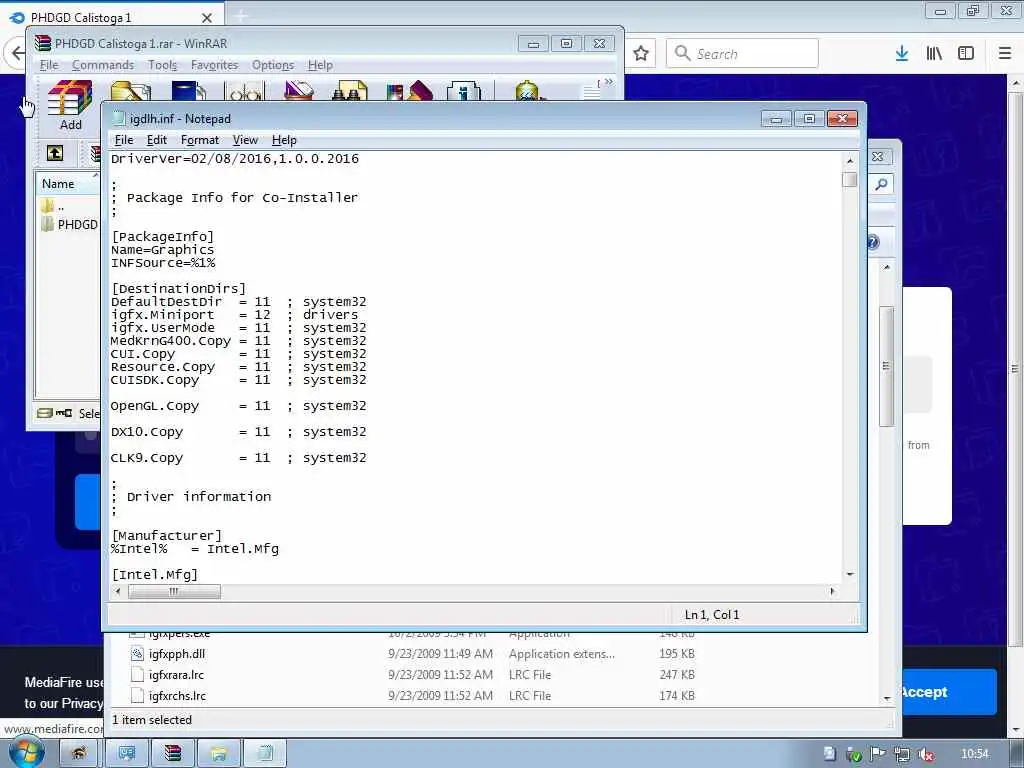Bookmark page with Firefox star icon
This screenshot has width=1024, height=768.
coord(641,54)
